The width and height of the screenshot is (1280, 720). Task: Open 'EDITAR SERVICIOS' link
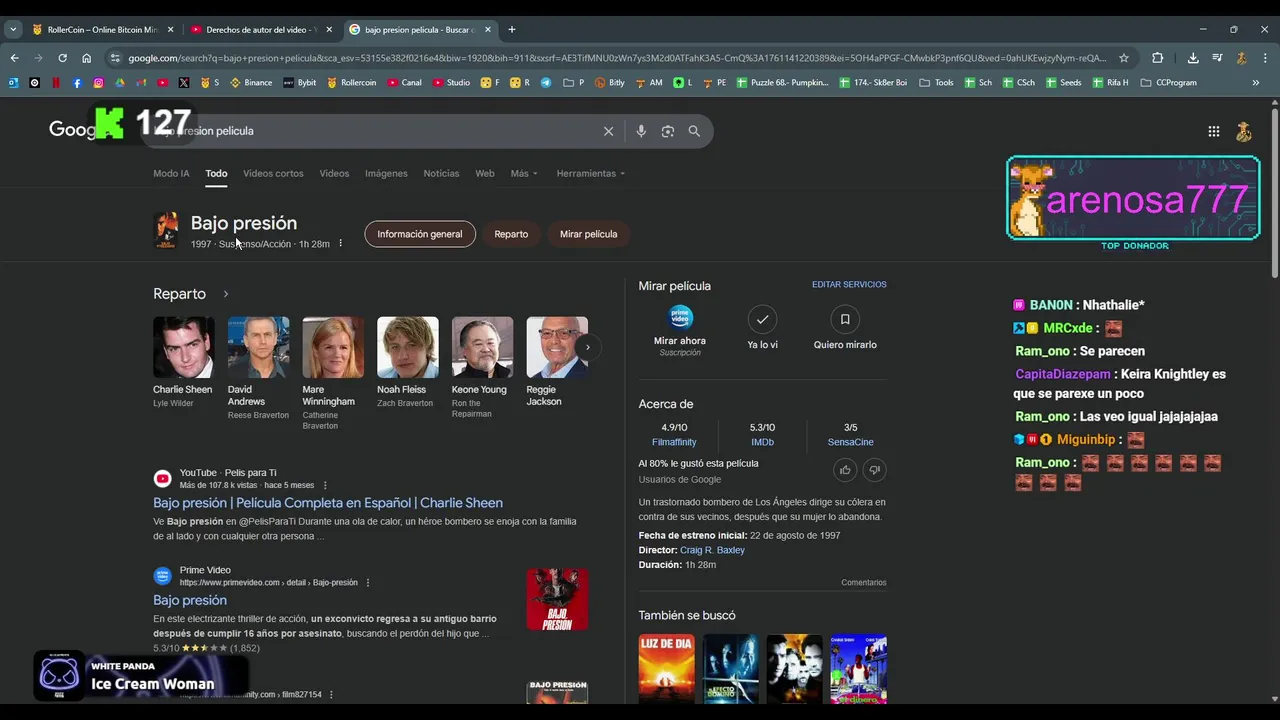coord(849,285)
